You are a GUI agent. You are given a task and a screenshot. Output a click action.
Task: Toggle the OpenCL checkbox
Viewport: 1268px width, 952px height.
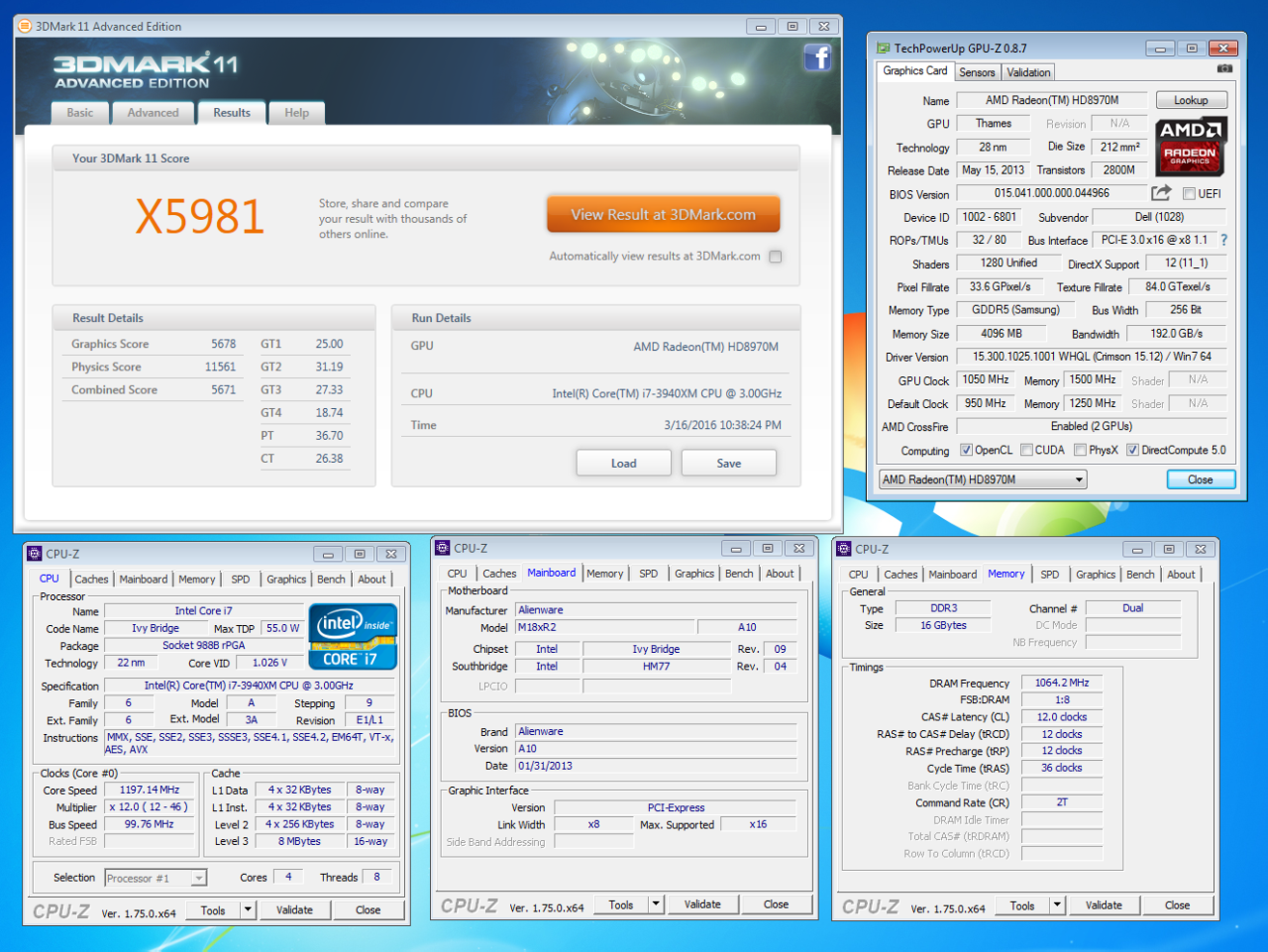pos(966,450)
